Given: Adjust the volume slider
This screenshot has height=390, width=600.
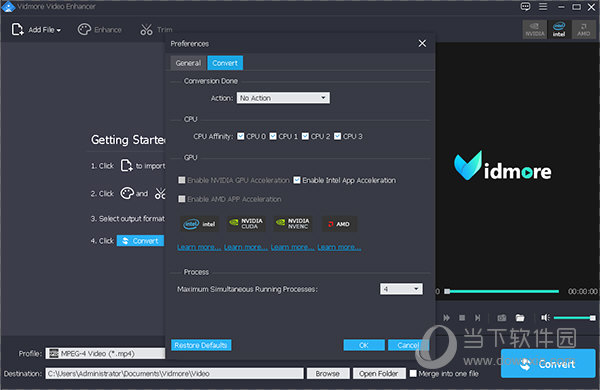Looking at the screenshot, I should coord(574,318).
